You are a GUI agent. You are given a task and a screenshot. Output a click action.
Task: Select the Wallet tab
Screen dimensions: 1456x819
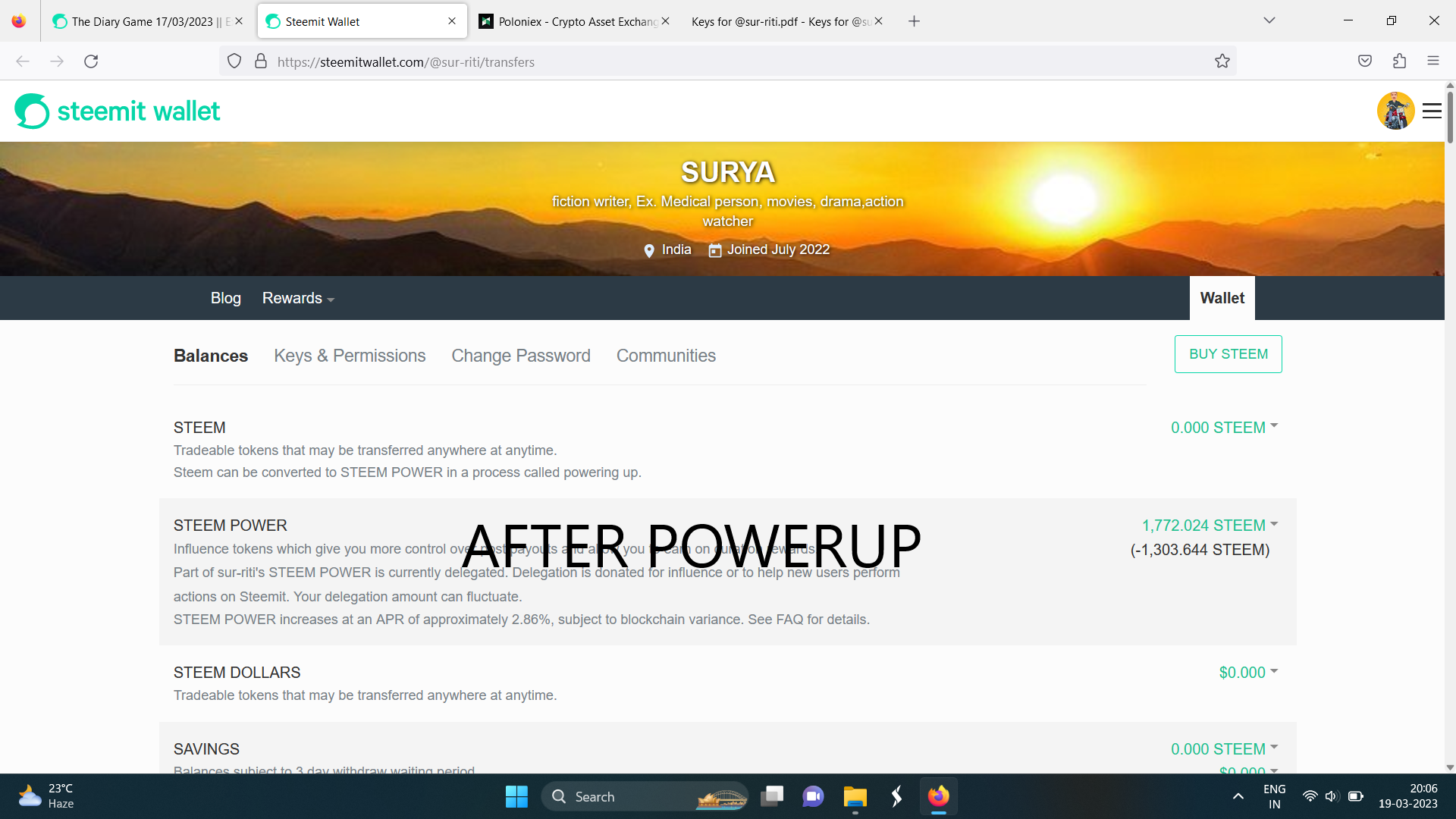tap(1222, 298)
